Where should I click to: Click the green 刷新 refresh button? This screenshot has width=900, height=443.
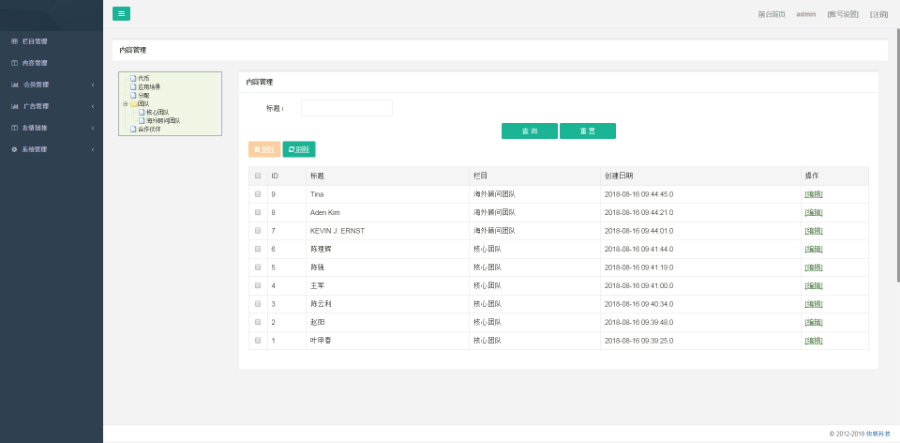[x=299, y=149]
